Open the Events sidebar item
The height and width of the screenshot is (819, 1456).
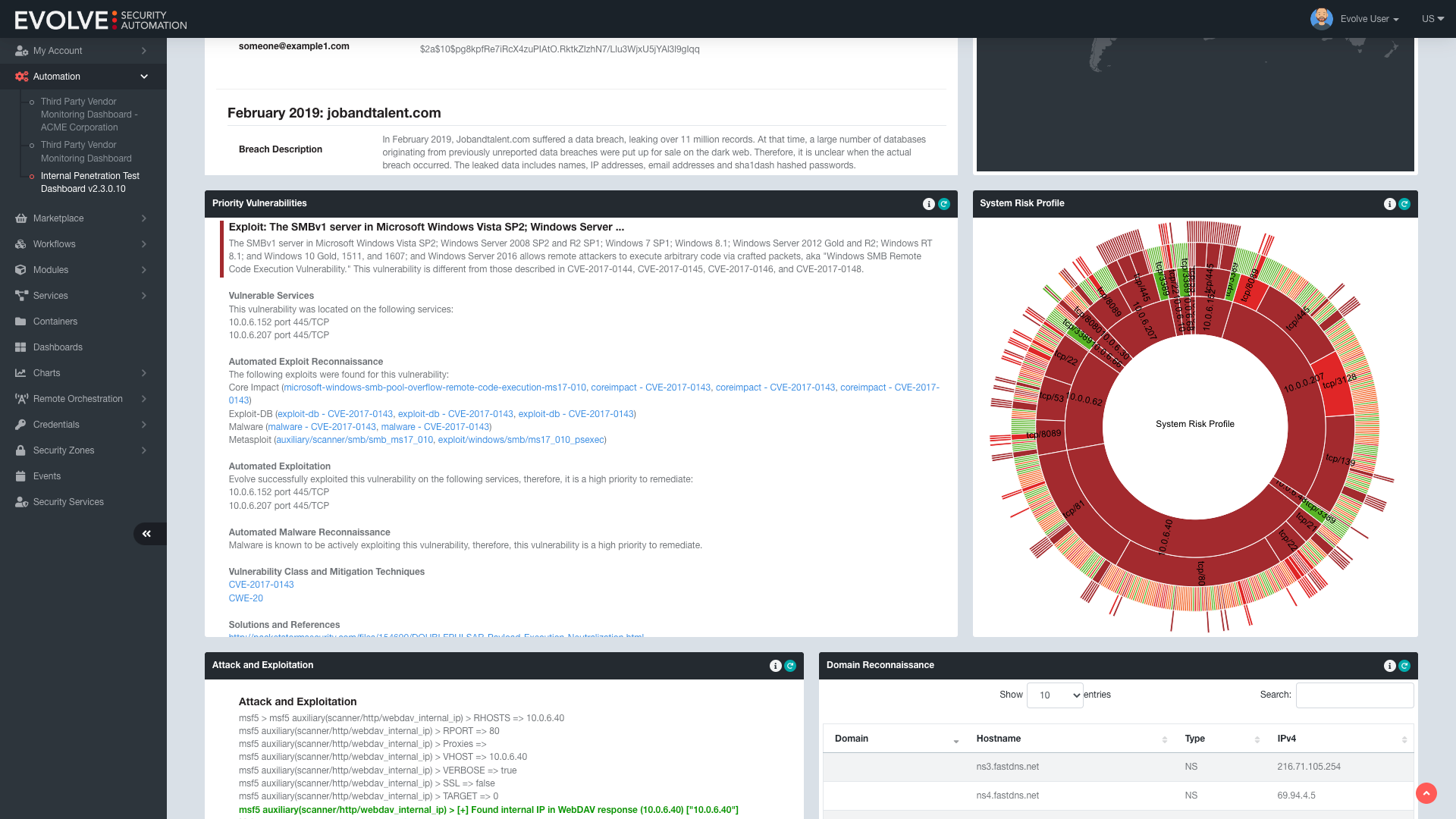(x=47, y=476)
